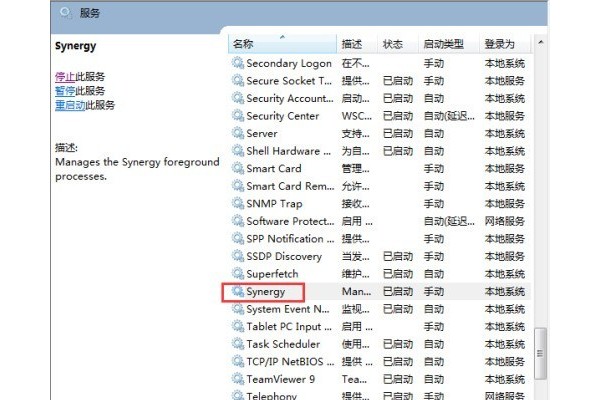Select the Smart Card service name
This screenshot has width=600, height=400.
(x=274, y=168)
